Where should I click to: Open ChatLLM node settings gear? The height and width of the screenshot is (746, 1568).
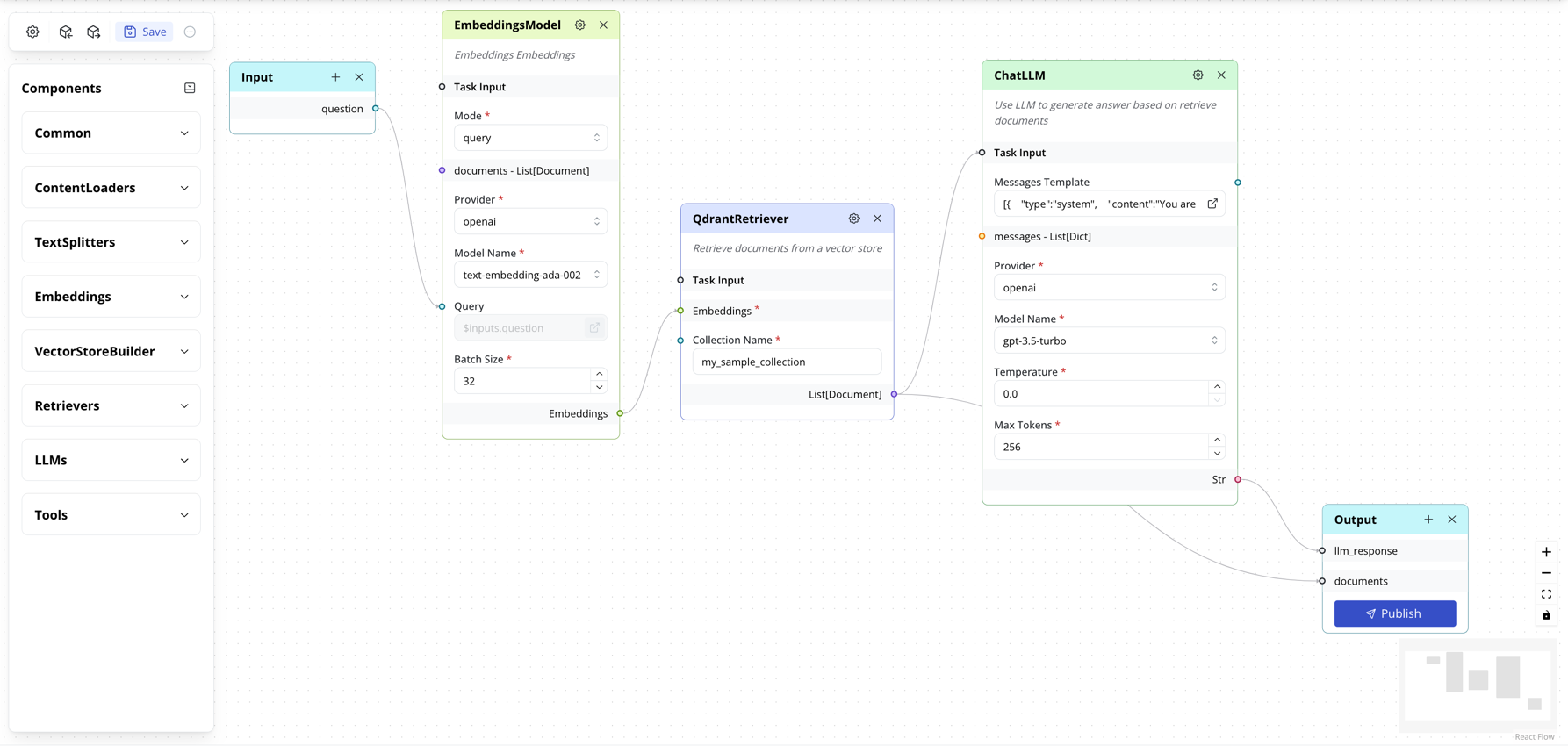pyautogui.click(x=1198, y=75)
